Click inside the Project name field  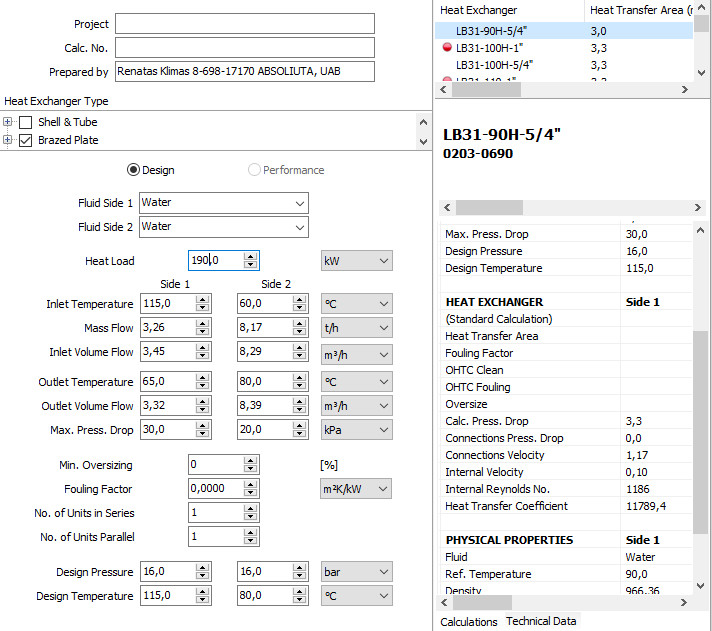tap(245, 24)
